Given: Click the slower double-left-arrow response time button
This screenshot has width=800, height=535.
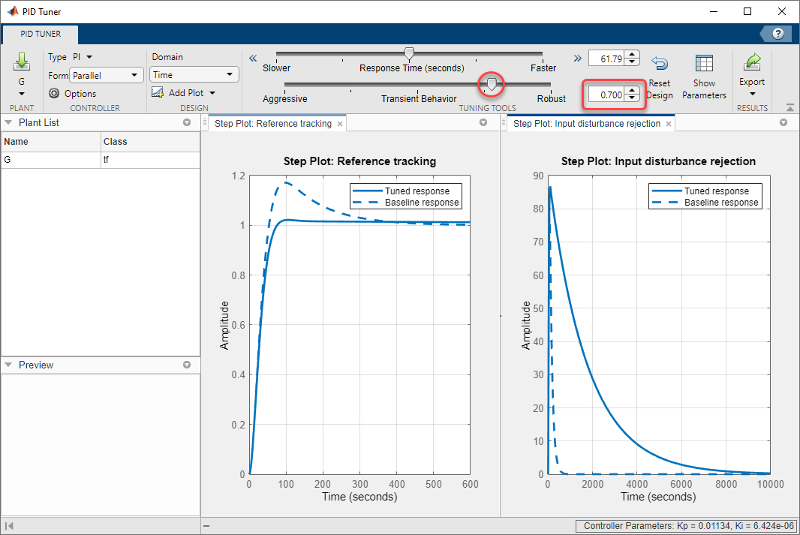Looking at the screenshot, I should [x=253, y=58].
